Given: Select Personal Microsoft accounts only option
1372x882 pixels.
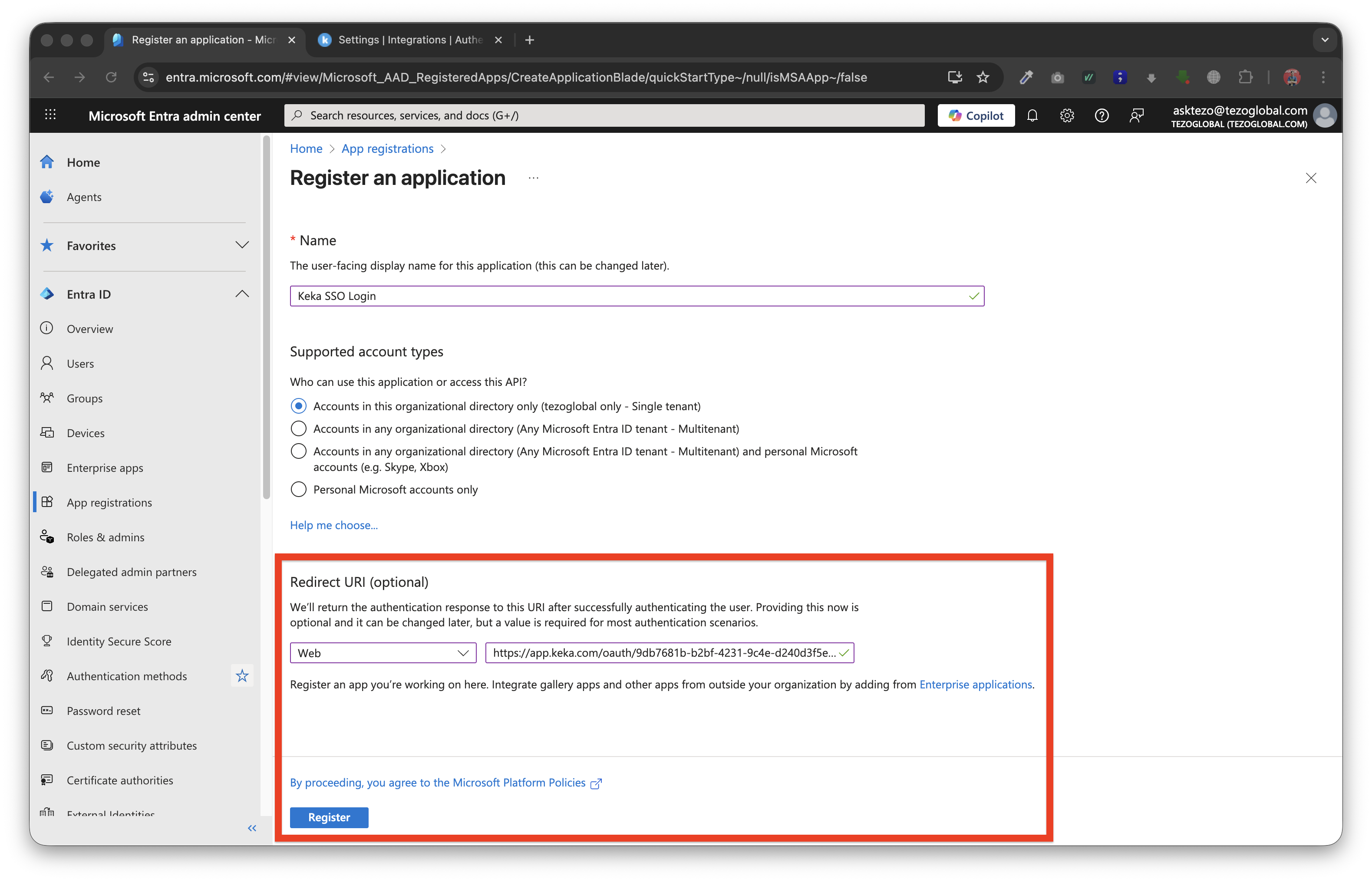Looking at the screenshot, I should click(x=298, y=490).
